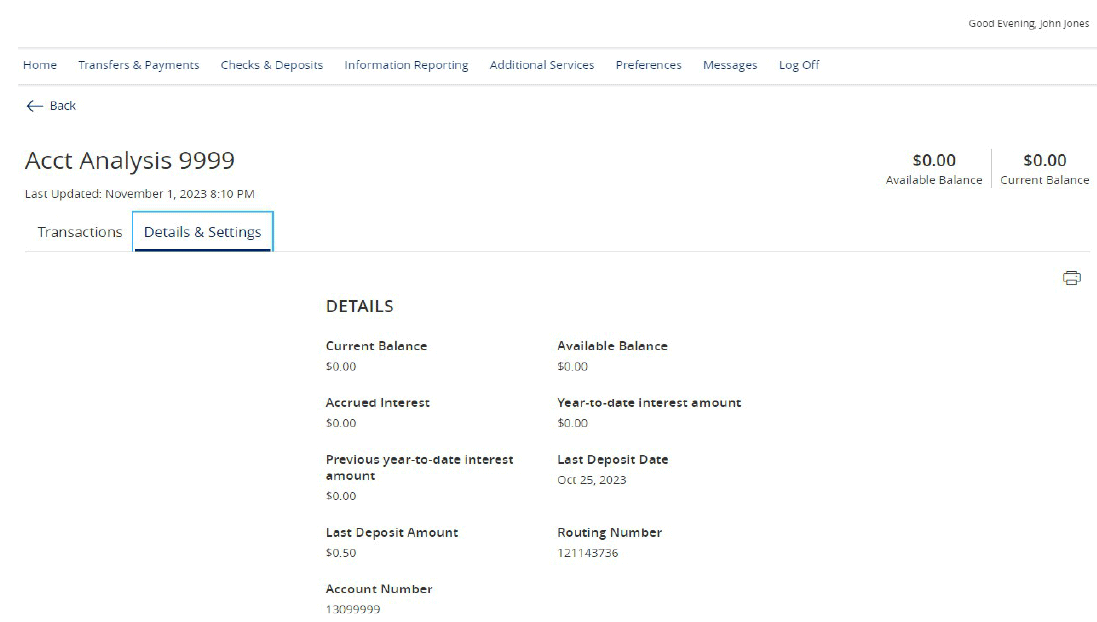Viewport: 1097px width, 622px height.
Task: Click the Last Deposit Date label
Action: [613, 460]
